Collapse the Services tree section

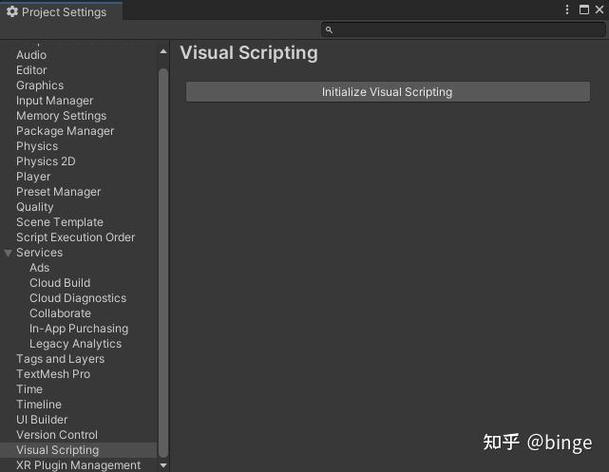[8, 253]
